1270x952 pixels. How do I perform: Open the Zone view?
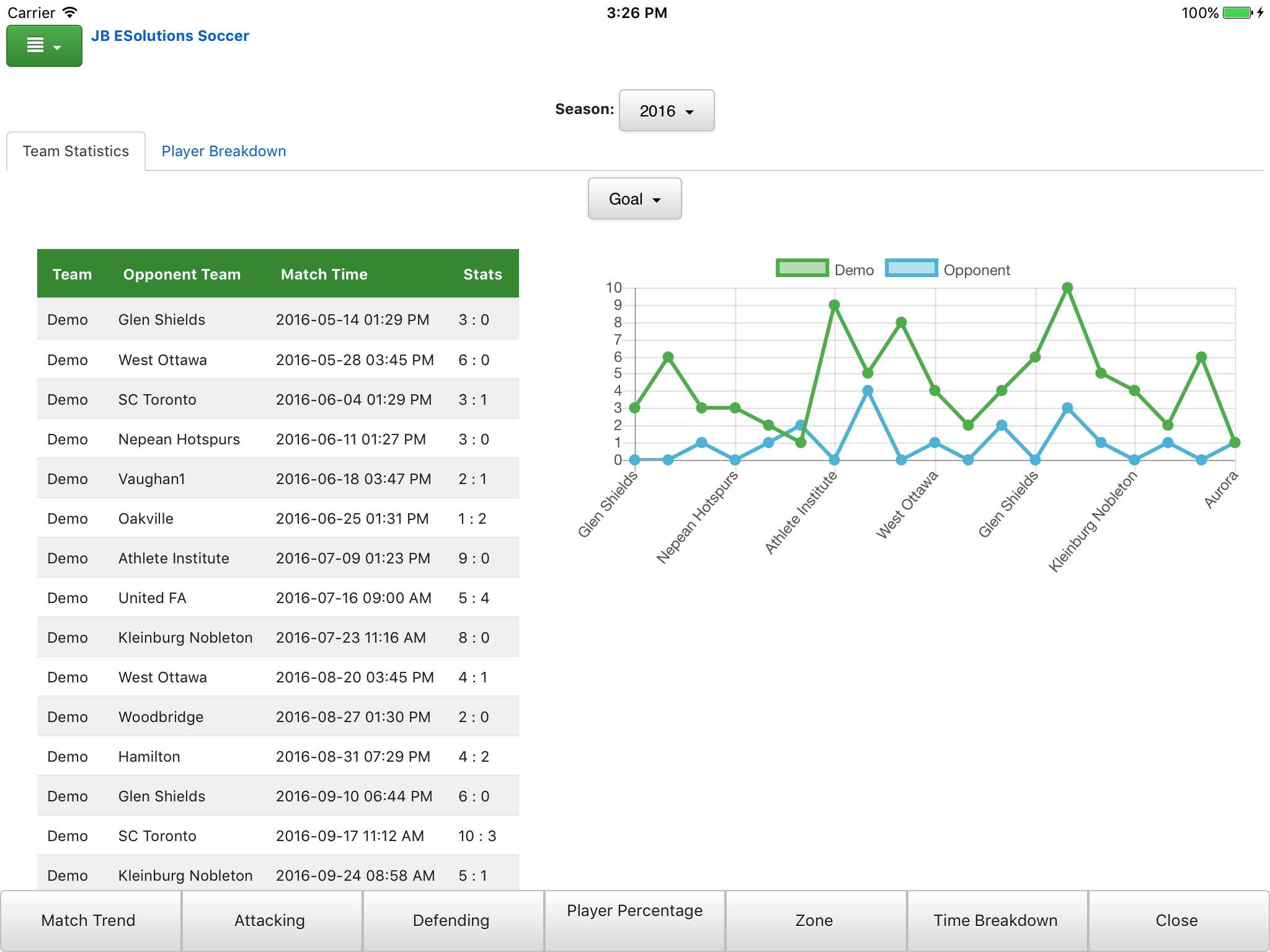click(x=814, y=920)
